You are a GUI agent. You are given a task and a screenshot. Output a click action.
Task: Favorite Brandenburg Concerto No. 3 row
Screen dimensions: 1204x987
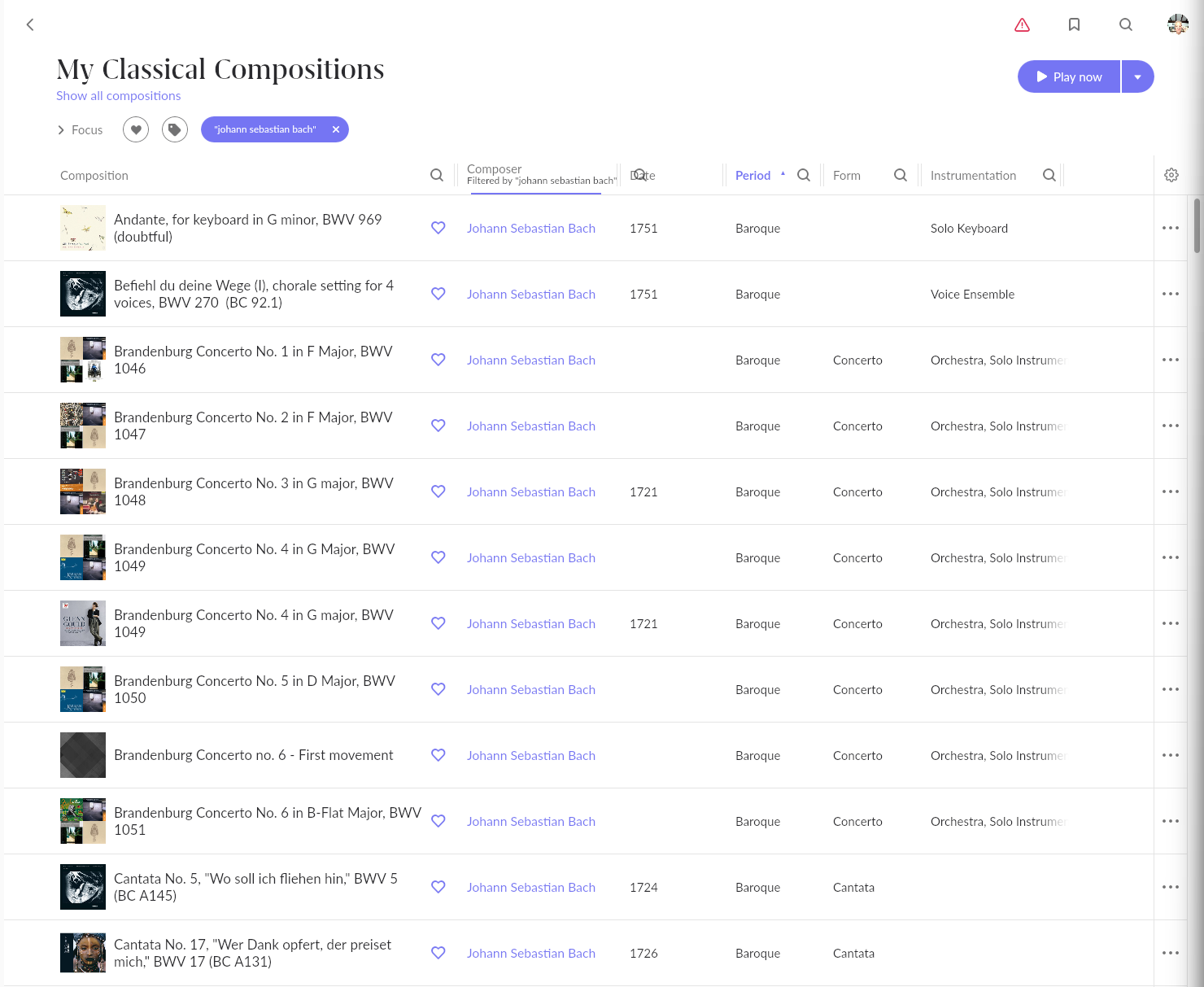(x=438, y=491)
